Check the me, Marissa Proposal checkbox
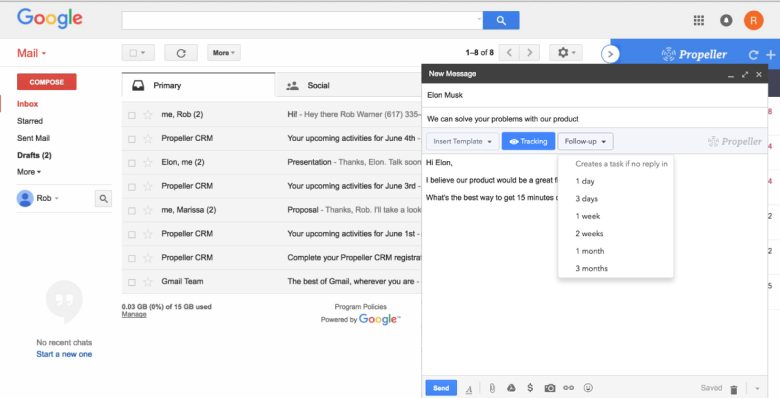 pyautogui.click(x=132, y=210)
